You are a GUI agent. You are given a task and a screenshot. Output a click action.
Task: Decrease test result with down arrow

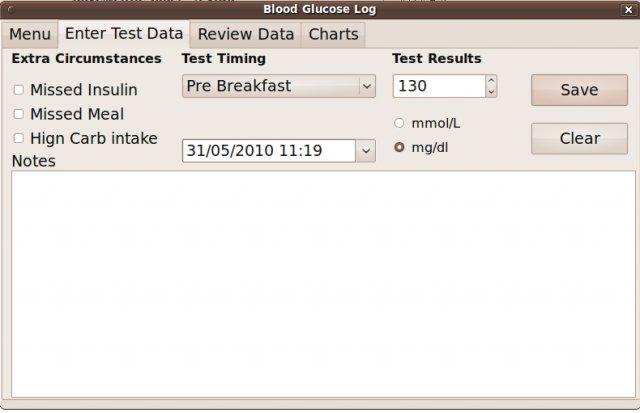[x=490, y=92]
